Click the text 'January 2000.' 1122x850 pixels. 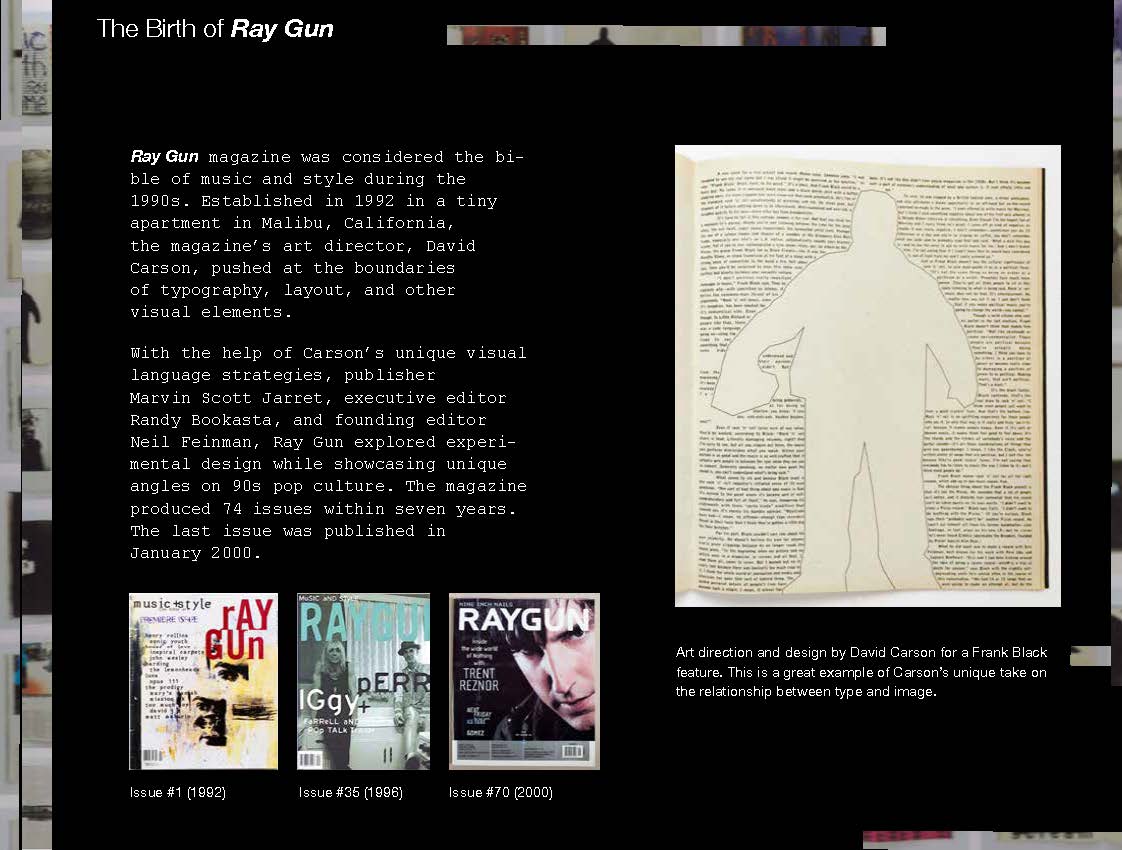pos(195,553)
